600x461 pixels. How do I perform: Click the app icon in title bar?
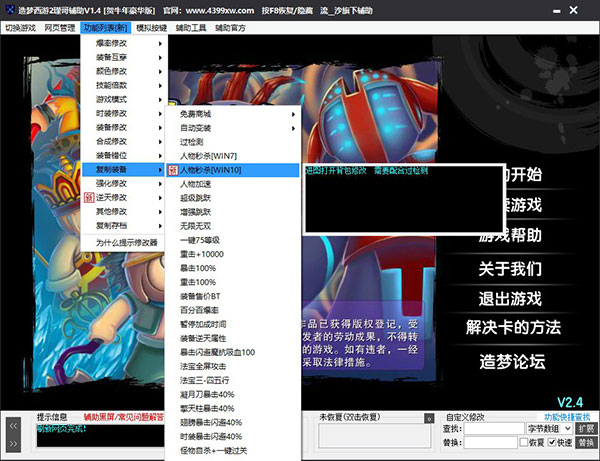tap(10, 10)
